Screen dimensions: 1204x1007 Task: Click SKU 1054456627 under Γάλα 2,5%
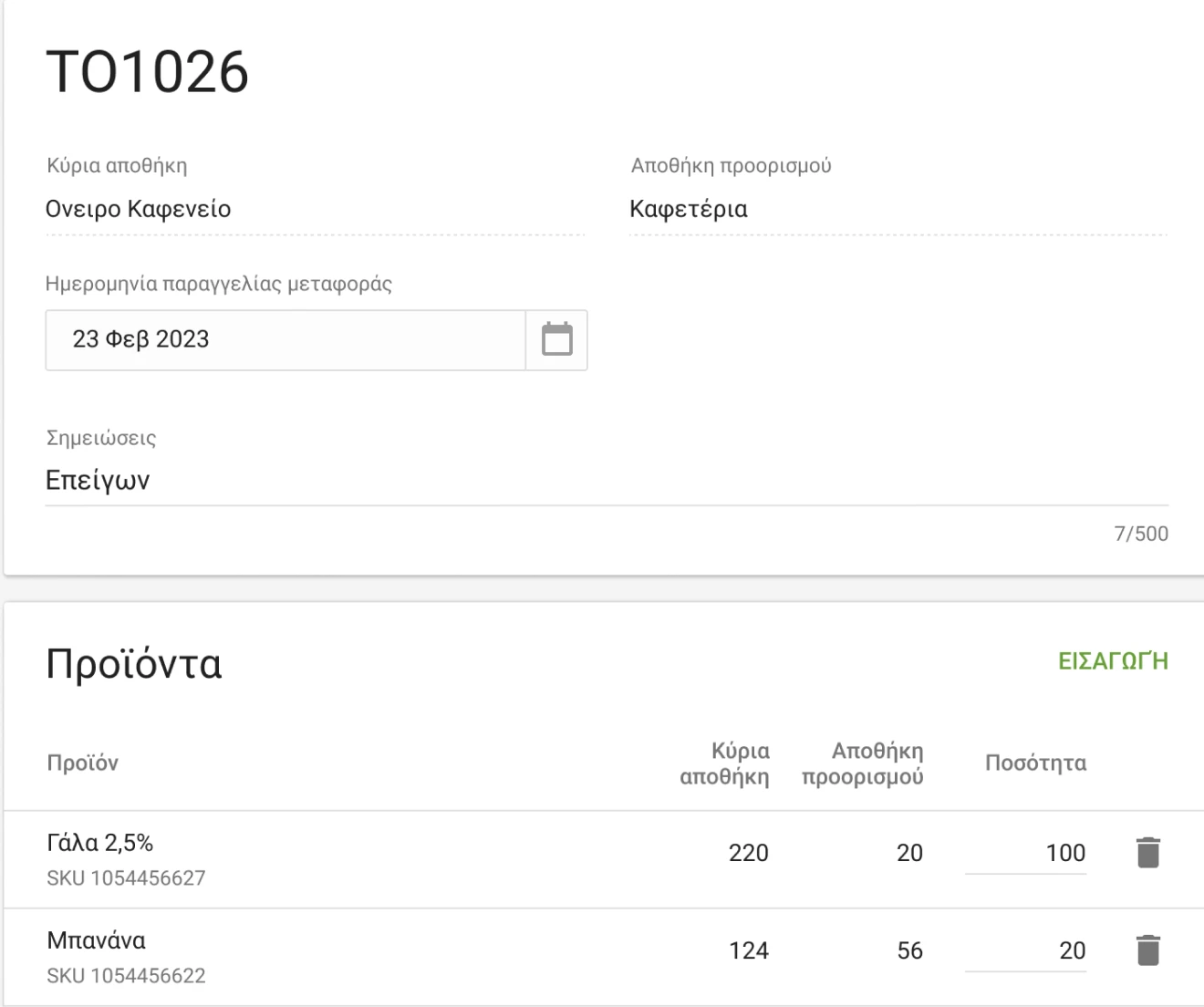[126, 878]
